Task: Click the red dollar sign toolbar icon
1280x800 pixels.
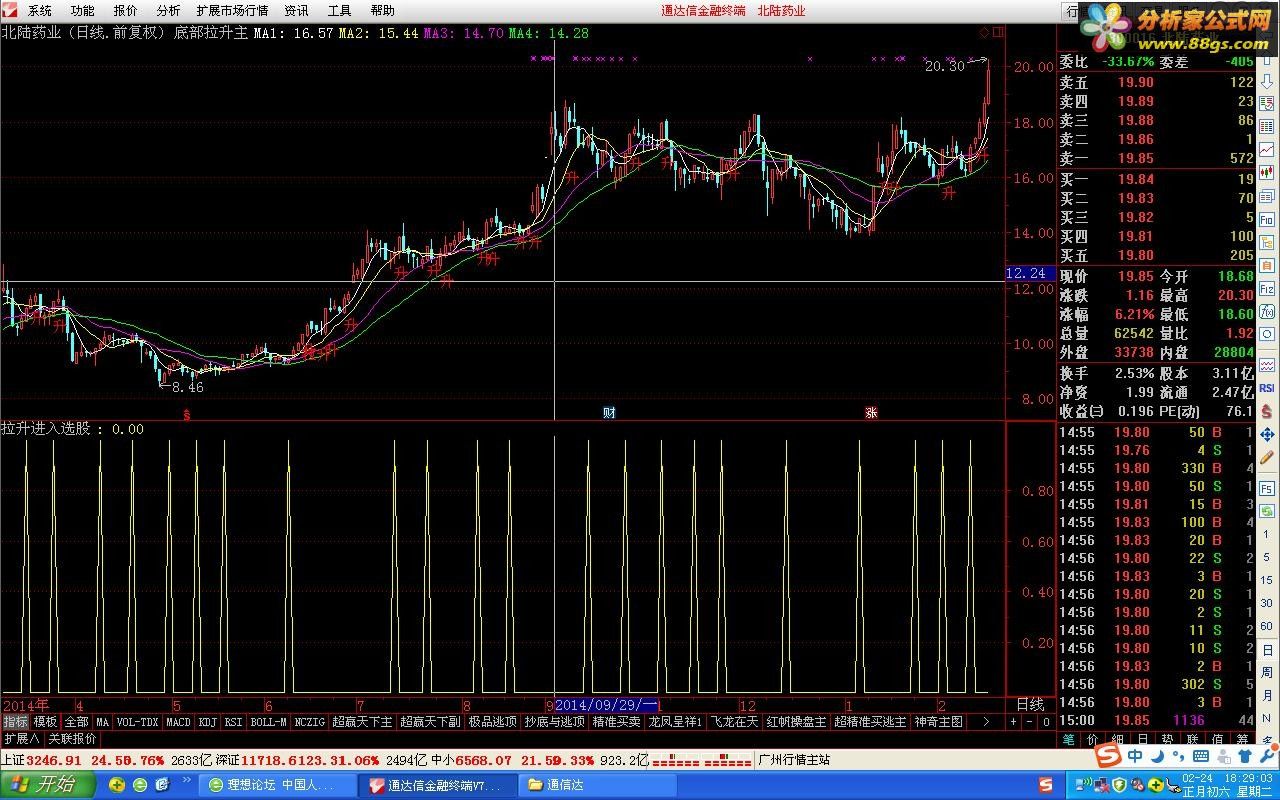Action: coord(1267,411)
